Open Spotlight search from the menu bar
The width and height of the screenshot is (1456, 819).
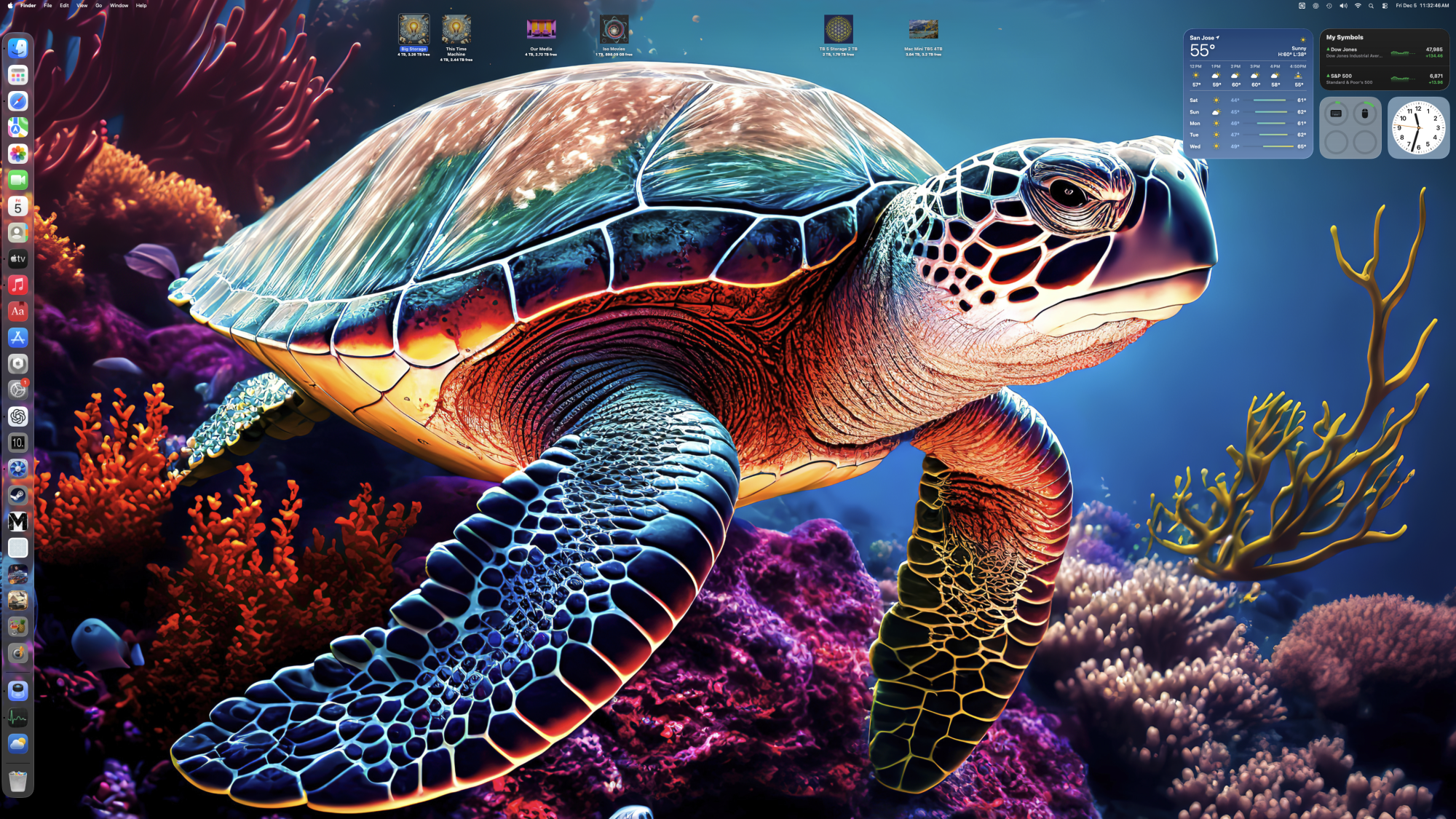(1372, 6)
